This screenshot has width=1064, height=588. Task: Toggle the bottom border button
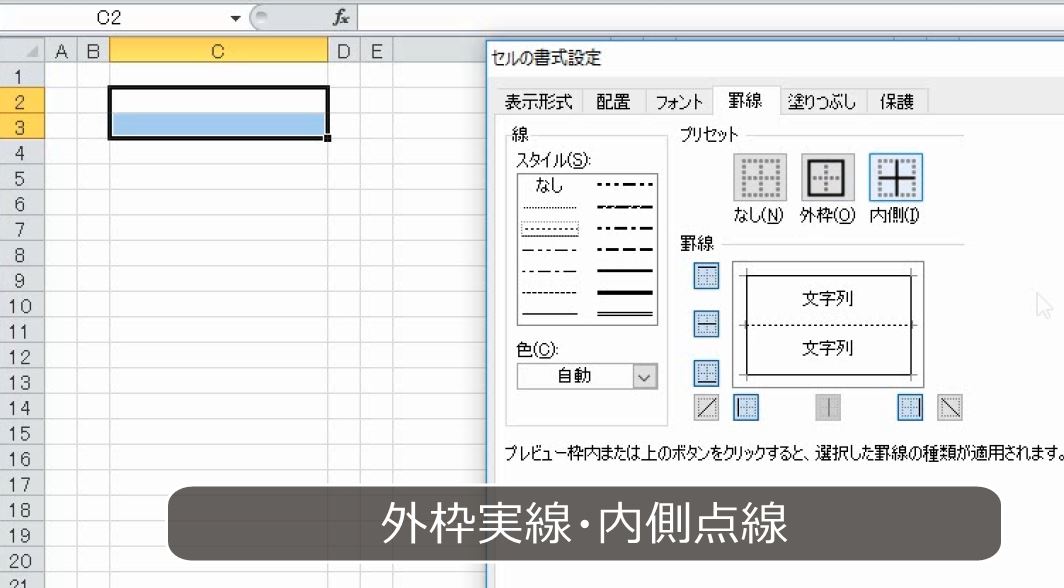(706, 373)
